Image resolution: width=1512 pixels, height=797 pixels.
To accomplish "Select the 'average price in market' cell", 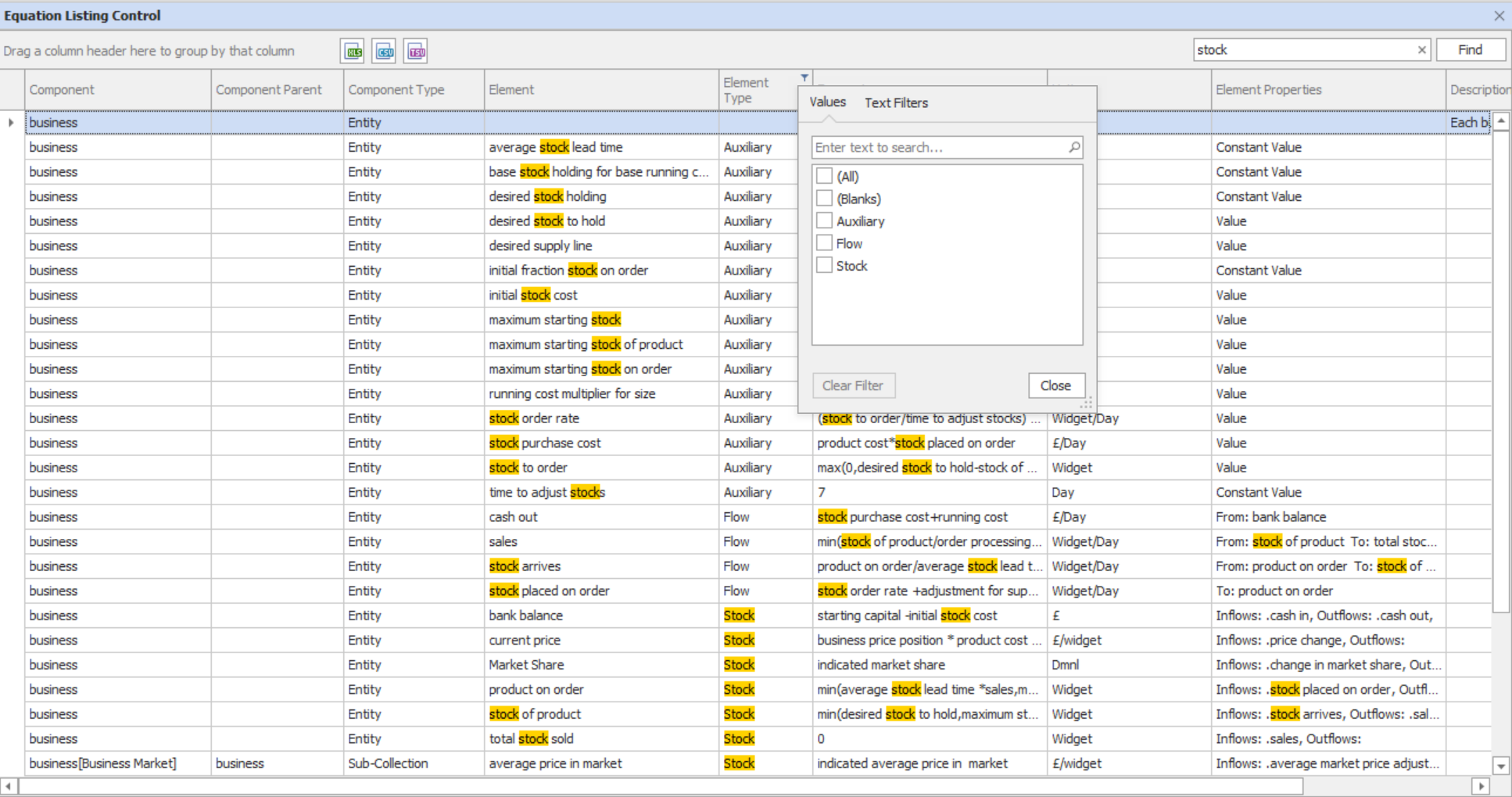I will click(601, 763).
